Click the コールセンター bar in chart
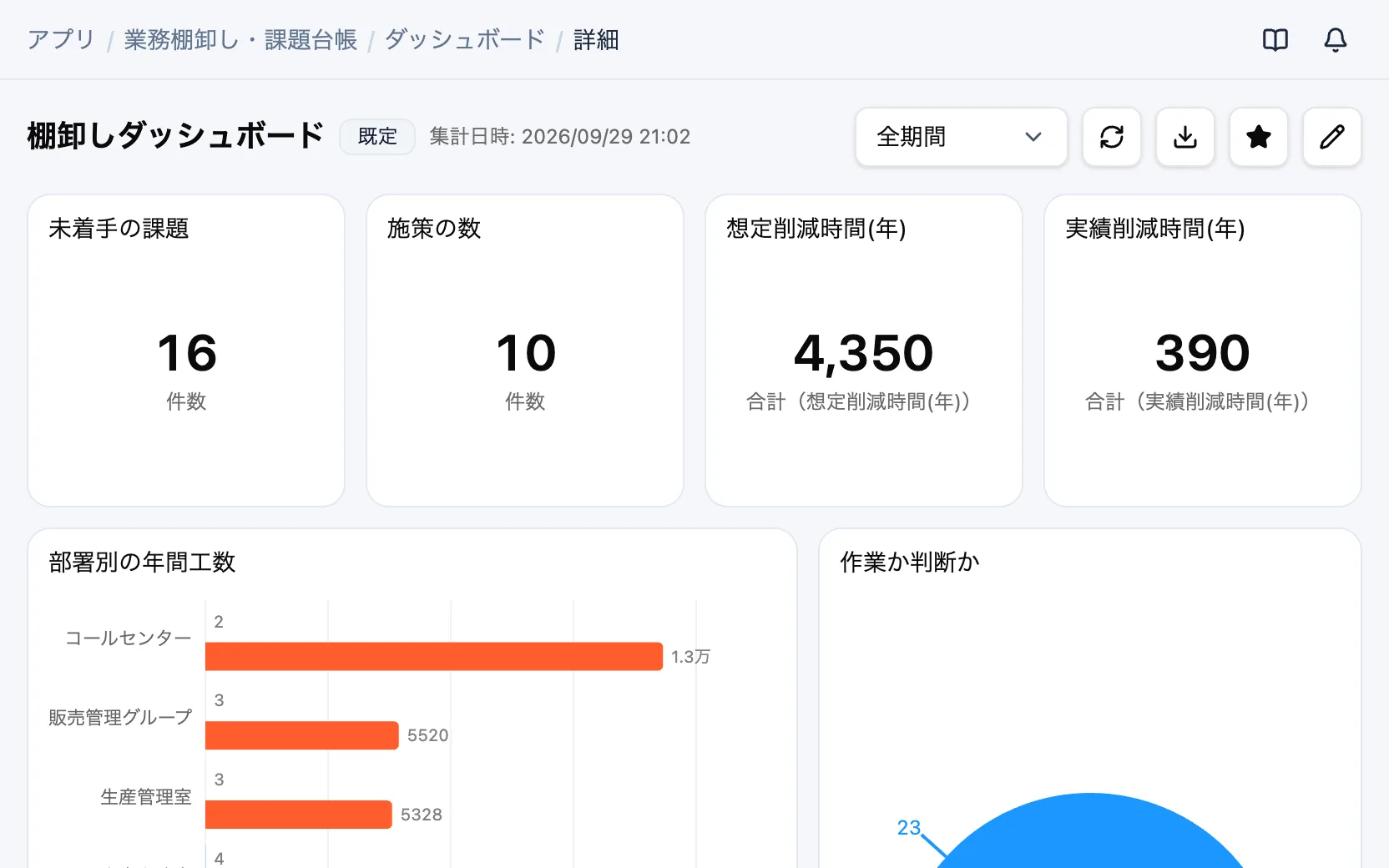This screenshot has width=1389, height=868. [x=434, y=656]
